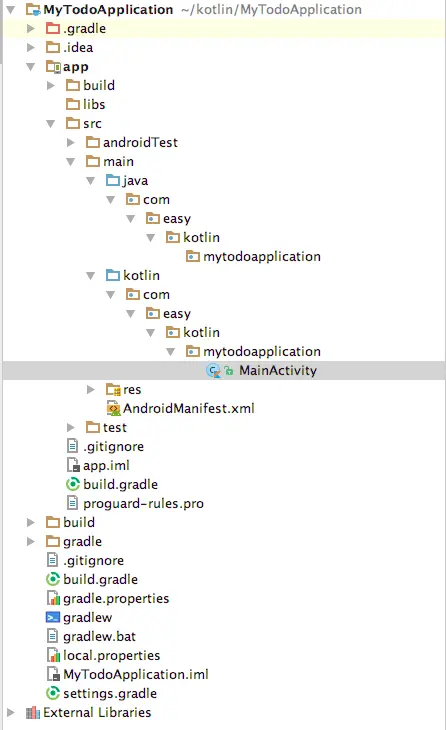The image size is (446, 730).
Task: Click the main folder icon
Action: tap(93, 162)
